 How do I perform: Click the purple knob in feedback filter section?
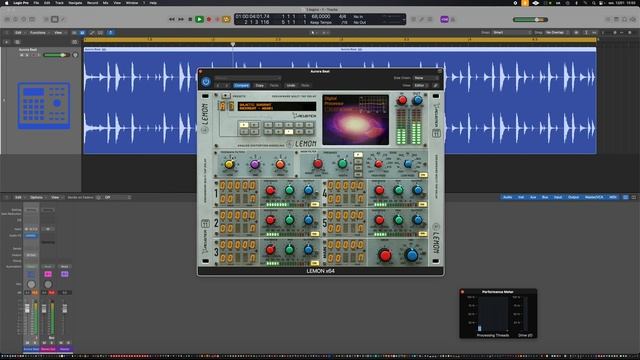[x=255, y=164]
